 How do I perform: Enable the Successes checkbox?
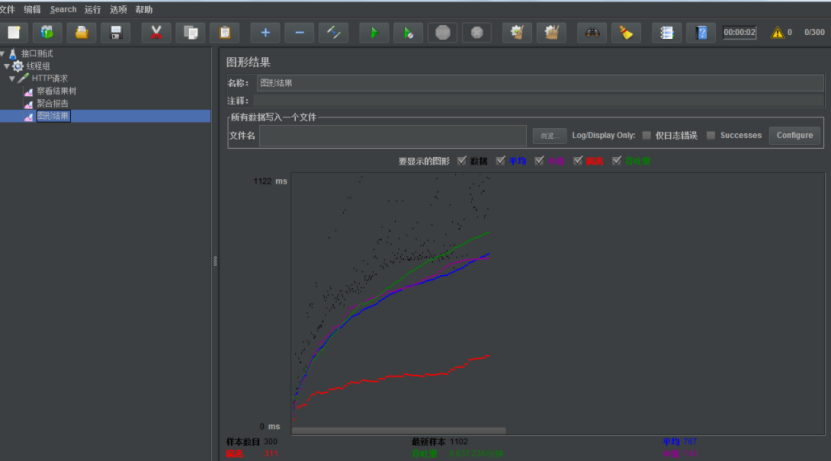pos(711,135)
